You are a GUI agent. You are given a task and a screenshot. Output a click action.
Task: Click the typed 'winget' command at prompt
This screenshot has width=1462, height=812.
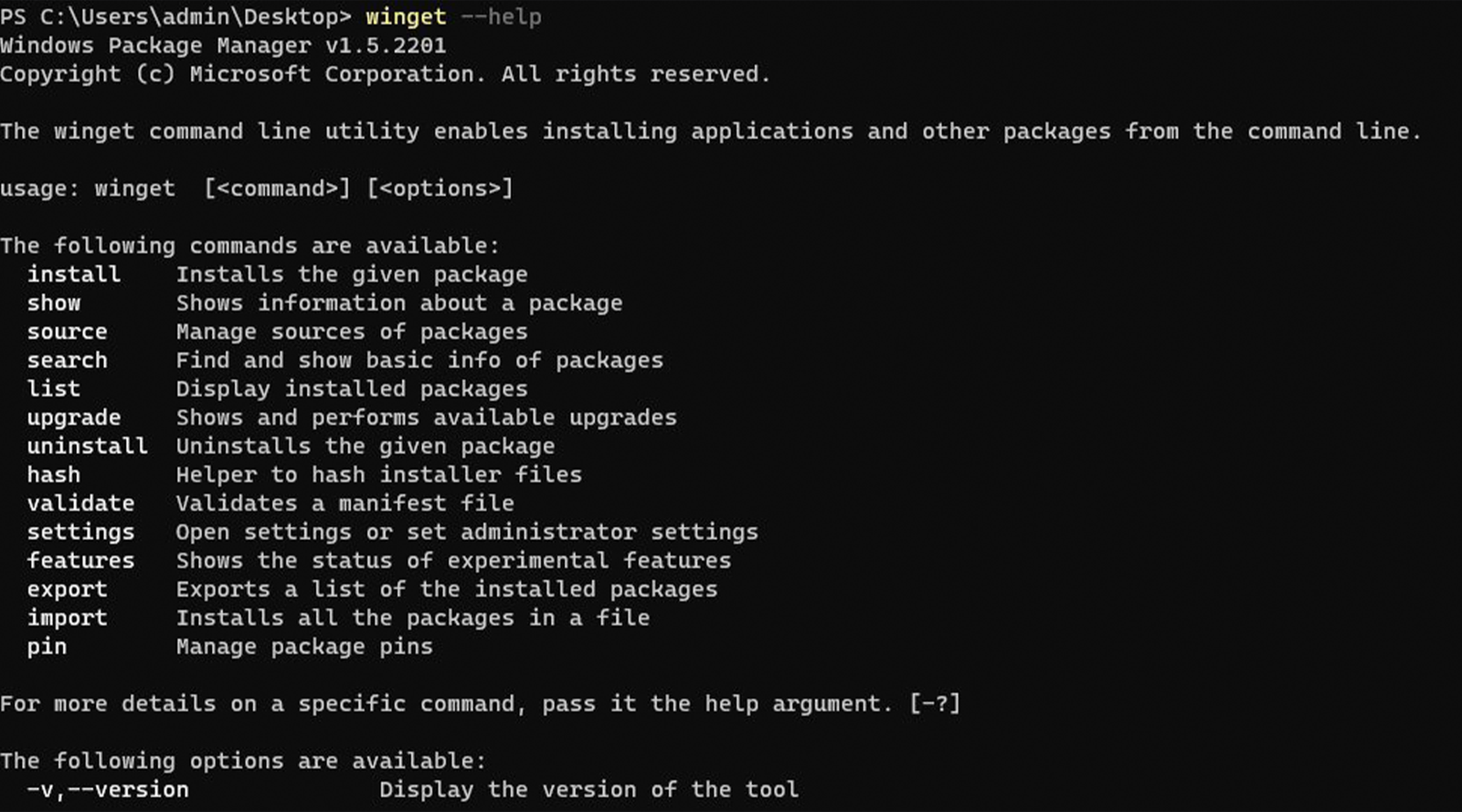coord(406,16)
